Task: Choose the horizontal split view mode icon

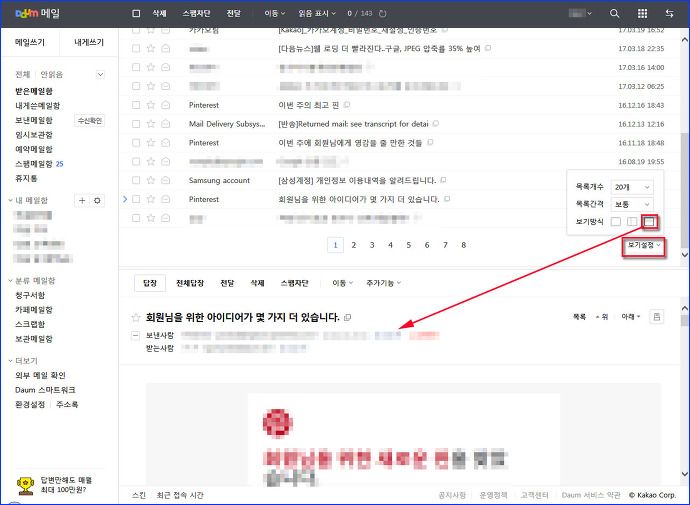Action: click(x=649, y=222)
